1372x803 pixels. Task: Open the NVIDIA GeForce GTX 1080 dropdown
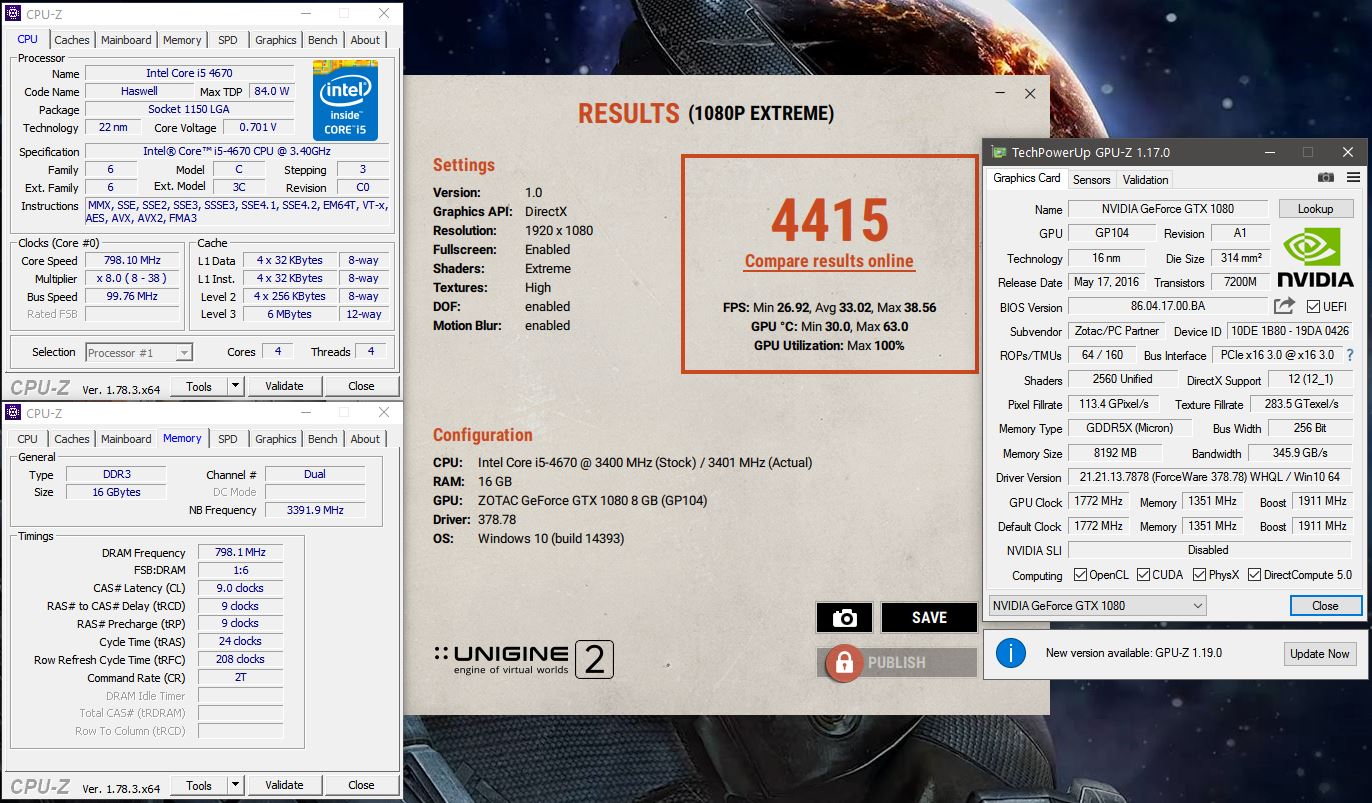coord(1097,606)
